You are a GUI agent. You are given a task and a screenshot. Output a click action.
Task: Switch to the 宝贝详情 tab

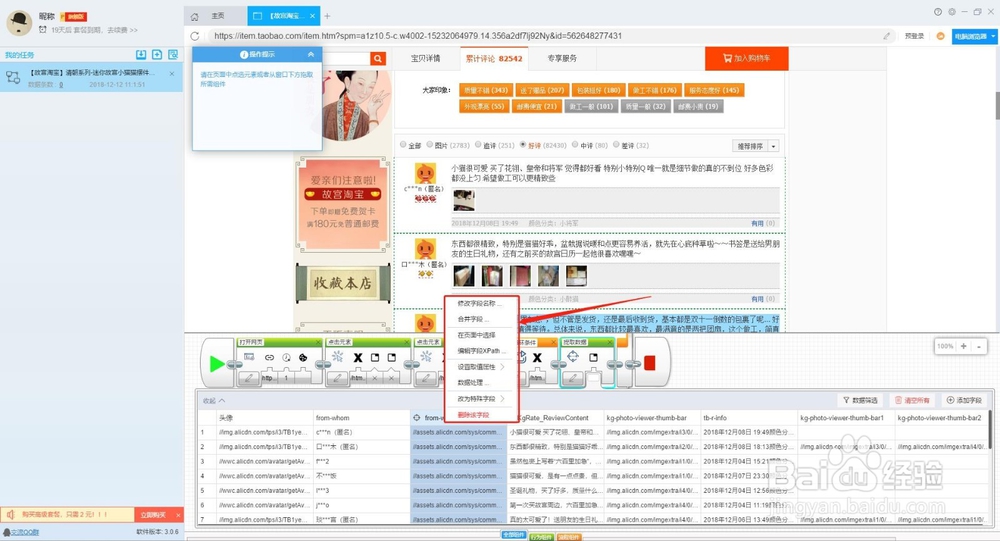coord(425,58)
